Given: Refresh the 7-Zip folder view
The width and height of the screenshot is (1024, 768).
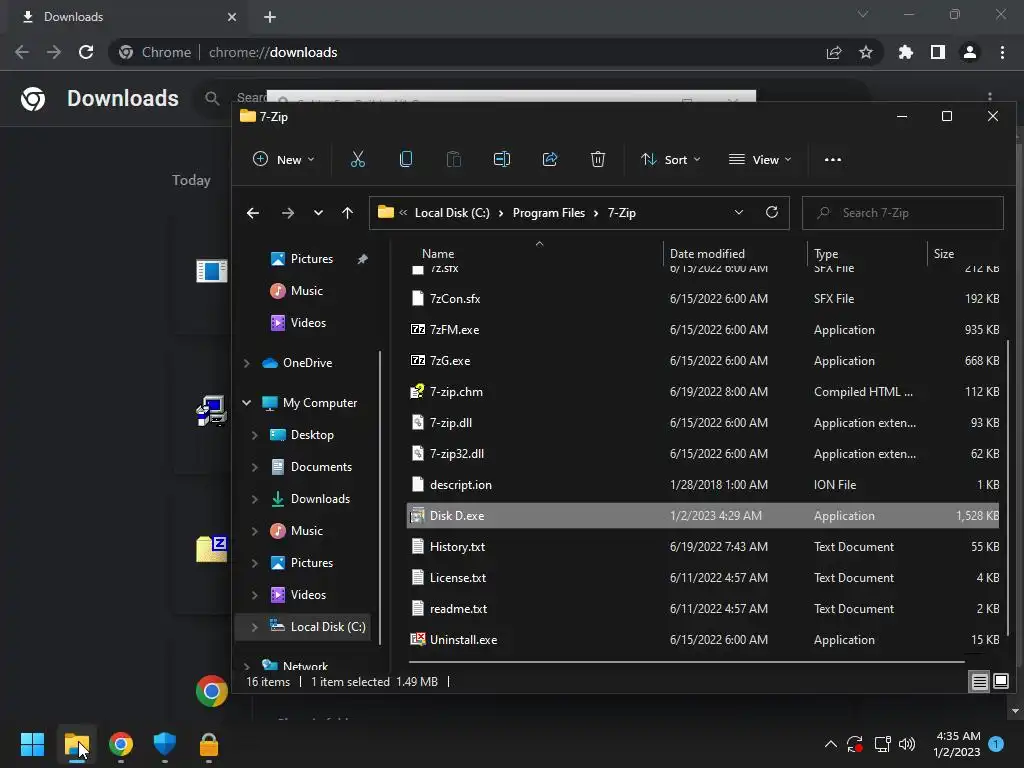Looking at the screenshot, I should pos(772,212).
